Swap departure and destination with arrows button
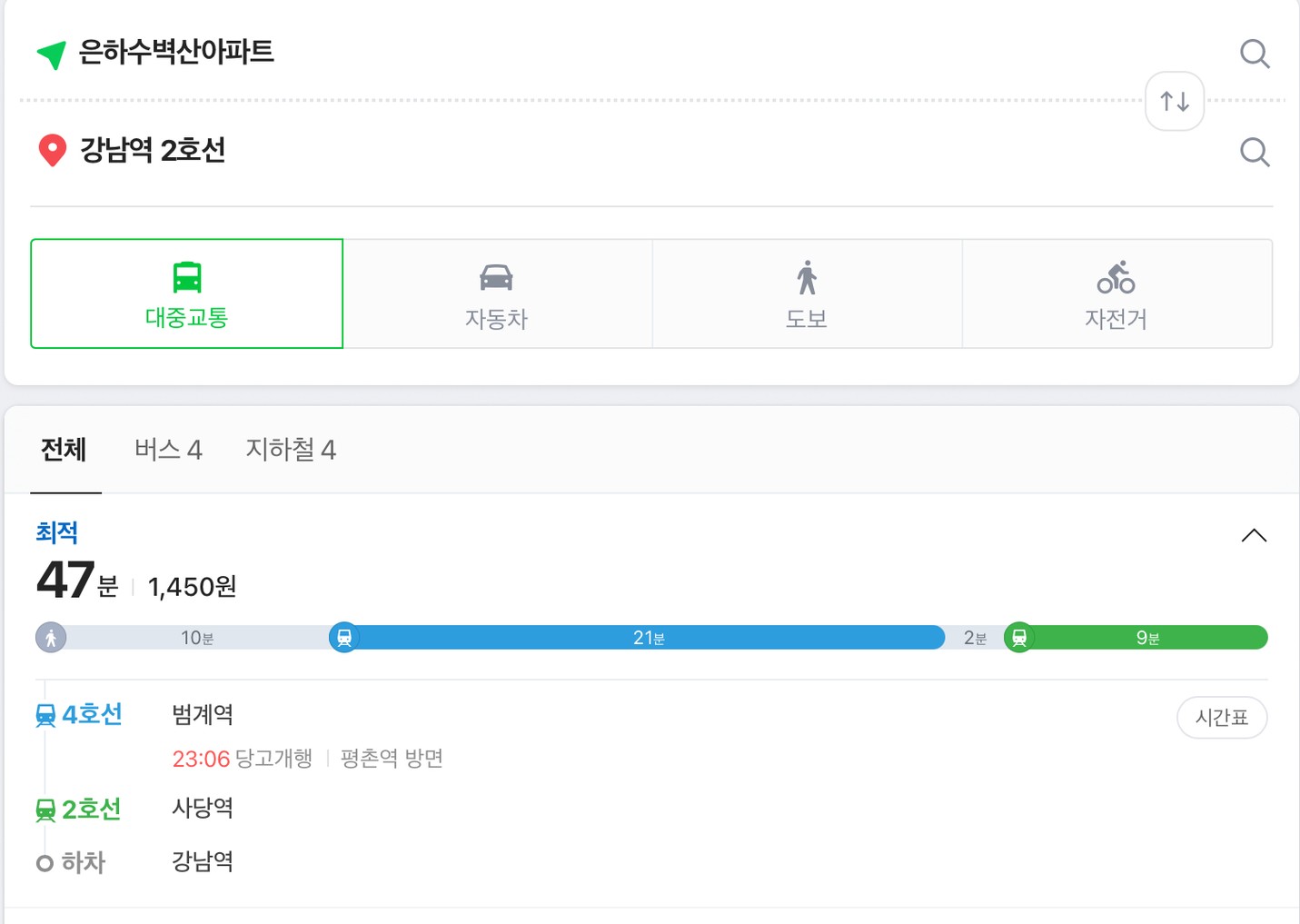This screenshot has height=924, width=1300. click(x=1174, y=102)
